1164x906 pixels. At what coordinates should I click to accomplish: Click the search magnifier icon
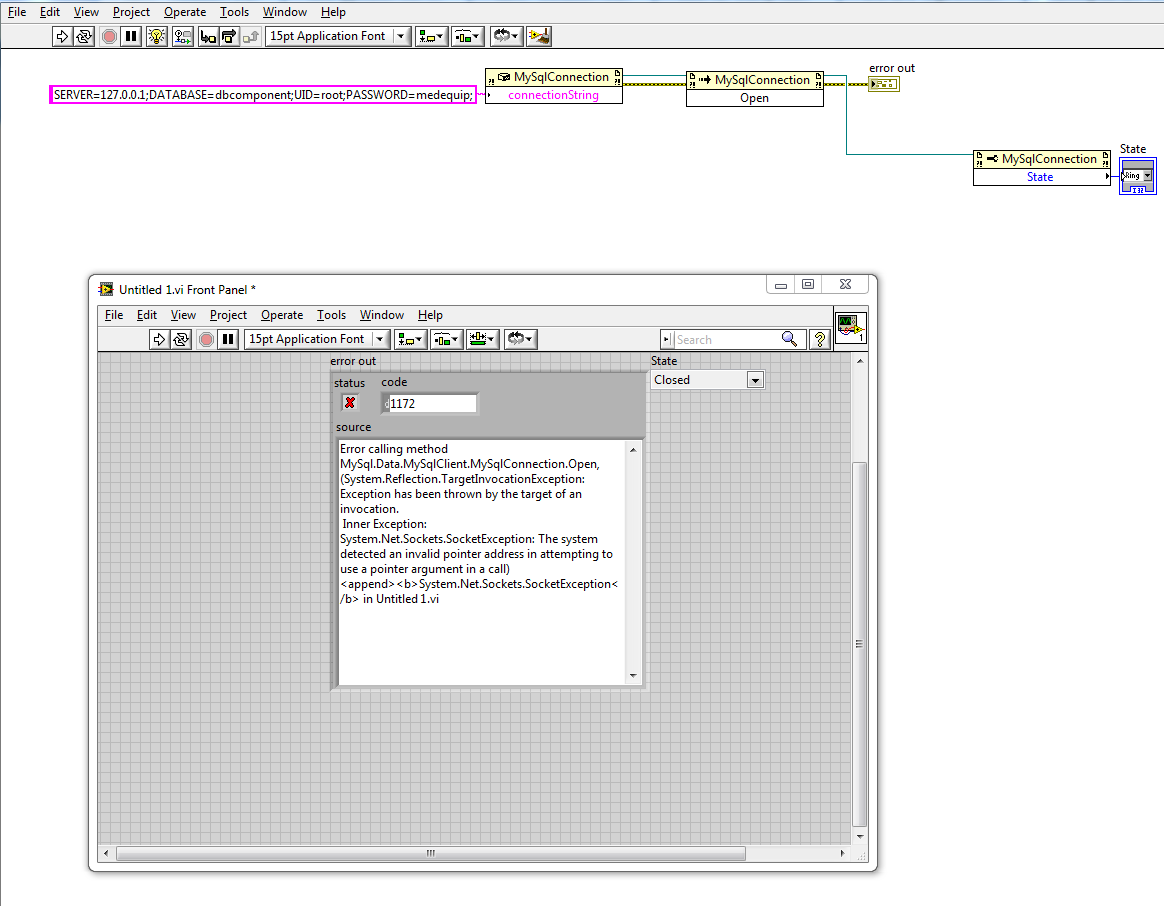(x=789, y=339)
